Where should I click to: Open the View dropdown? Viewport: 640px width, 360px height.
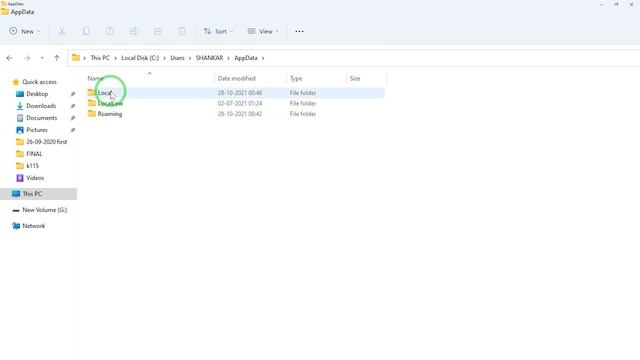click(x=263, y=31)
